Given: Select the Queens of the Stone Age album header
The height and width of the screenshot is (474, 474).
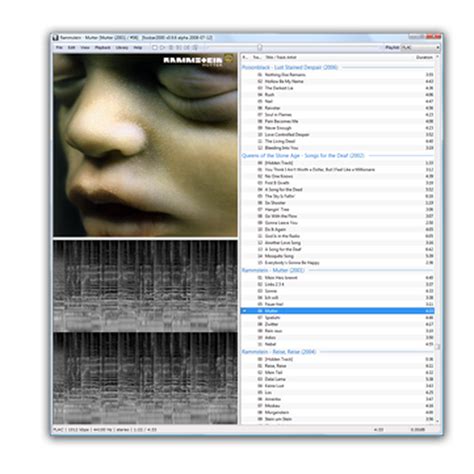Looking at the screenshot, I should 337,156.
